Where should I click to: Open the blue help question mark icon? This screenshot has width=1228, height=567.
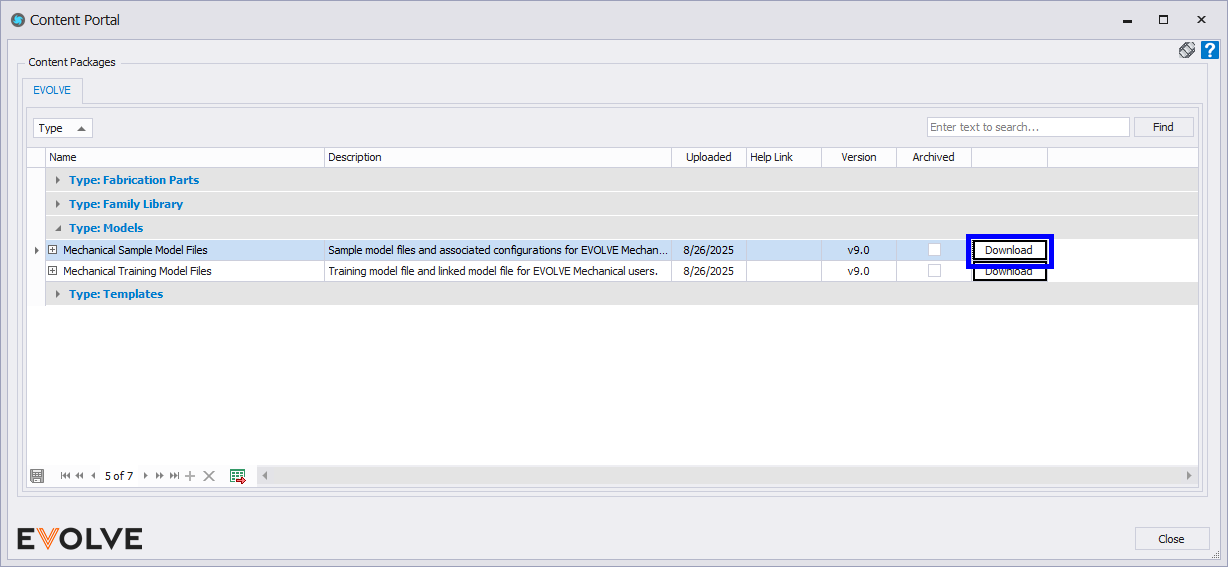point(1209,50)
